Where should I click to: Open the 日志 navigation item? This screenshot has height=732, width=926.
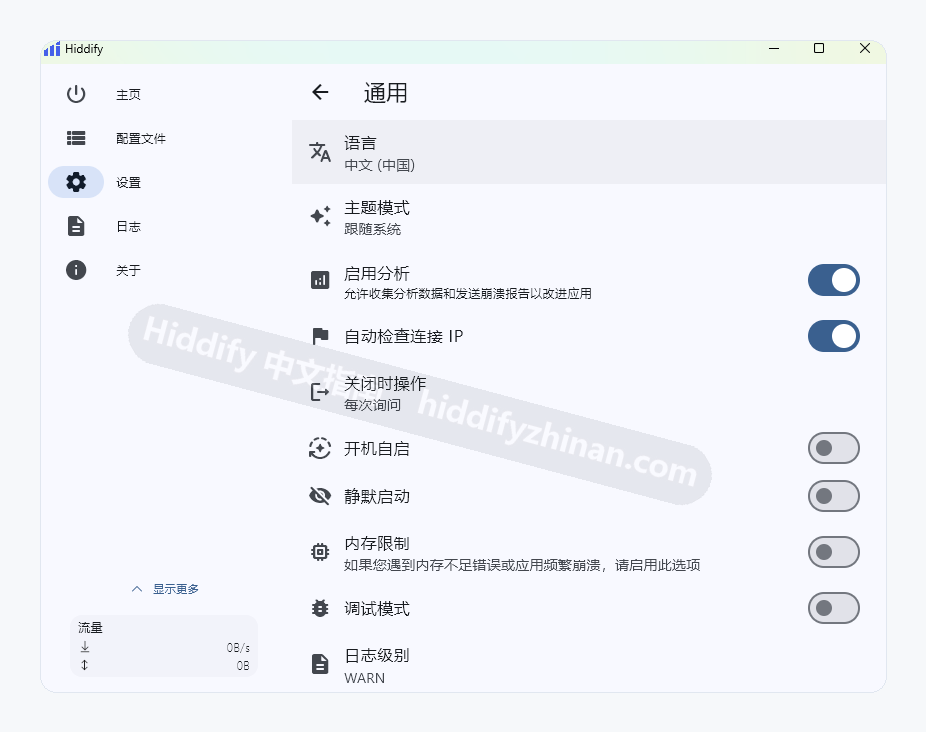pos(128,226)
